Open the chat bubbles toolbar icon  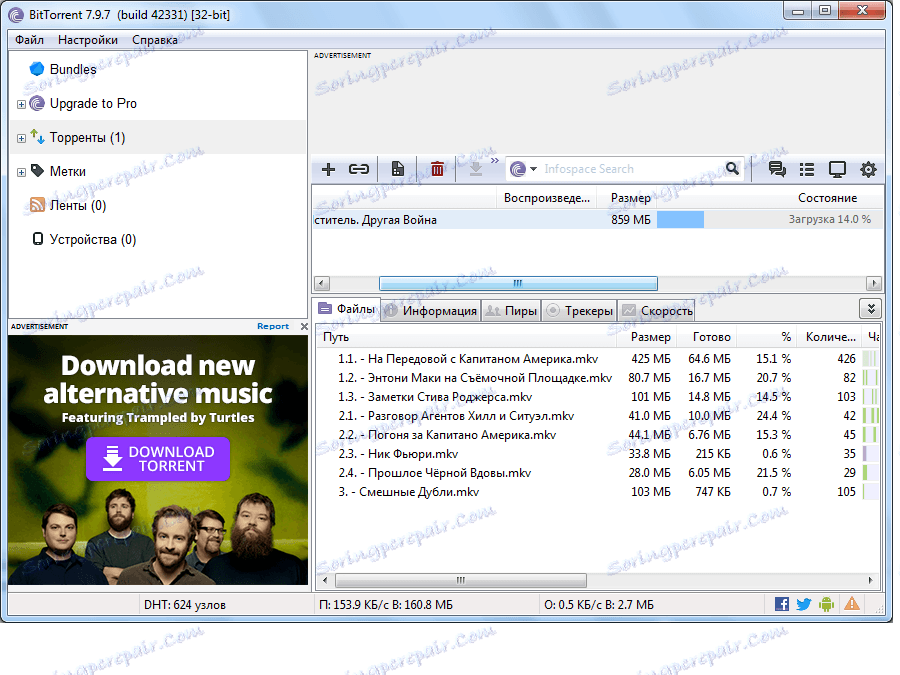coord(777,169)
